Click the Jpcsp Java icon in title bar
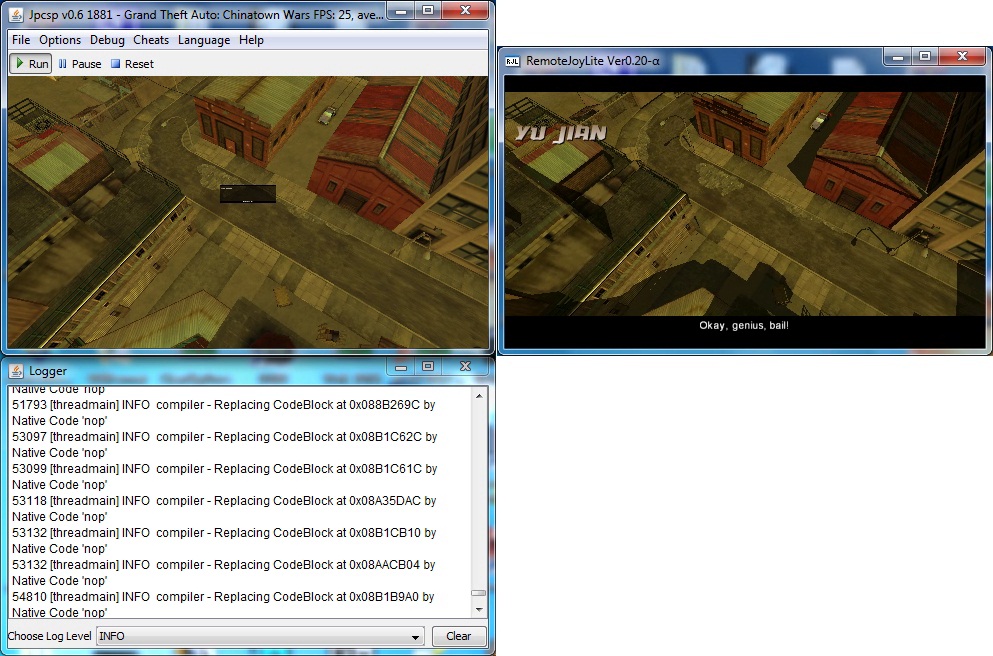The height and width of the screenshot is (656, 993). click(x=16, y=14)
